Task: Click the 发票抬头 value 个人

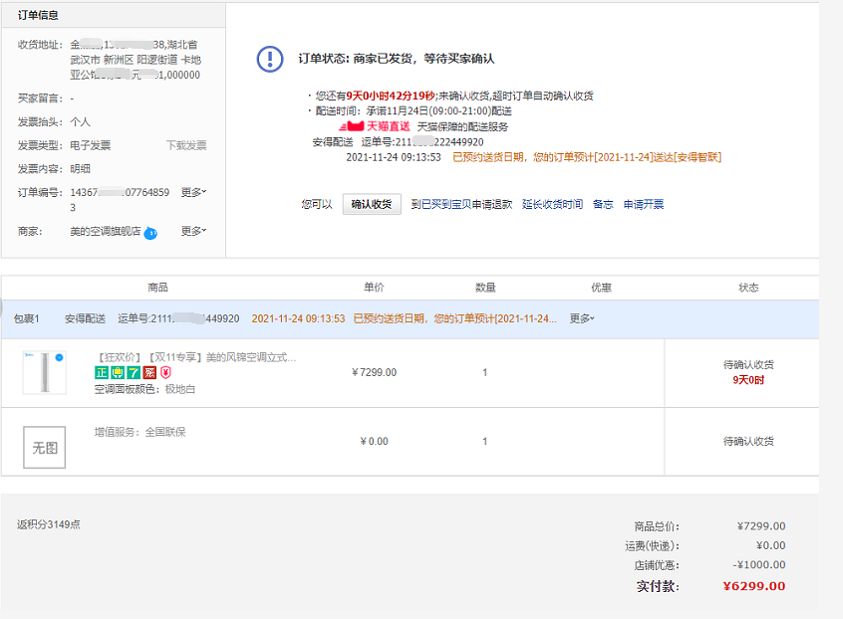Action: [80, 122]
